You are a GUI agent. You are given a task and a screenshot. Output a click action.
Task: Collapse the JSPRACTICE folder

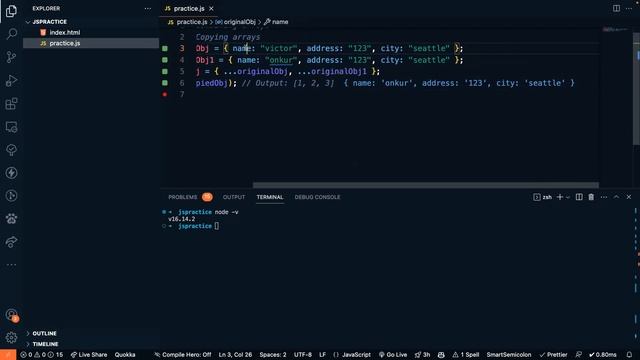click(x=49, y=22)
